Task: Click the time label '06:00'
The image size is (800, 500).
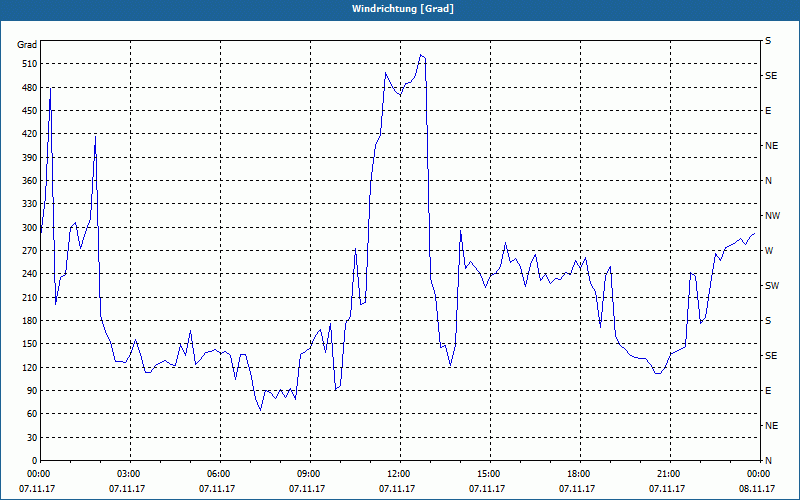Action: click(x=217, y=473)
